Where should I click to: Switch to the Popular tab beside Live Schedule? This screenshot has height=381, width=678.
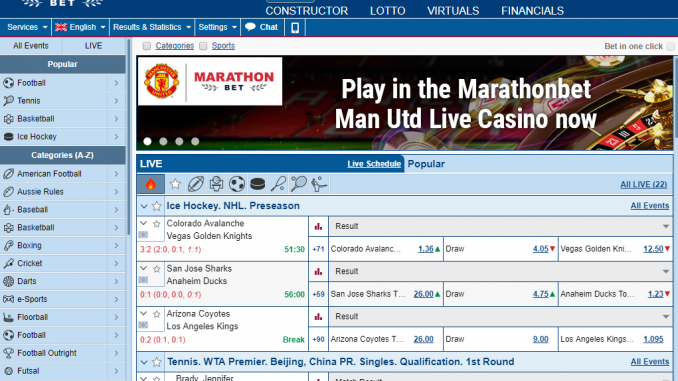[x=426, y=164]
